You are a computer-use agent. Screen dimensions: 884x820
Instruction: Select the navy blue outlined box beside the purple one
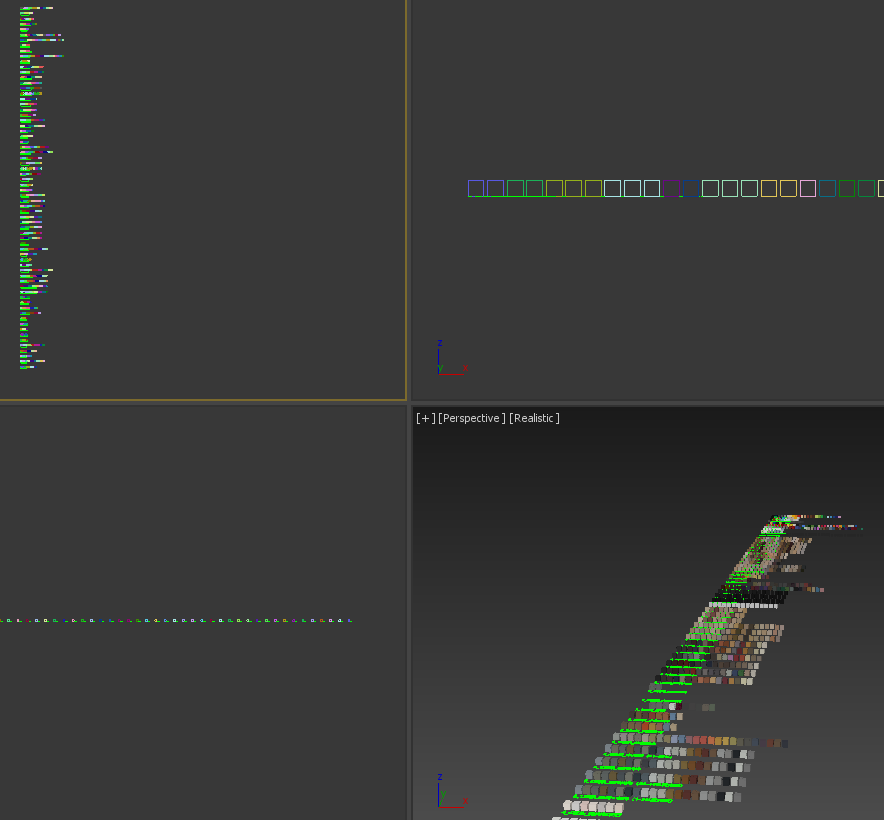tap(691, 188)
